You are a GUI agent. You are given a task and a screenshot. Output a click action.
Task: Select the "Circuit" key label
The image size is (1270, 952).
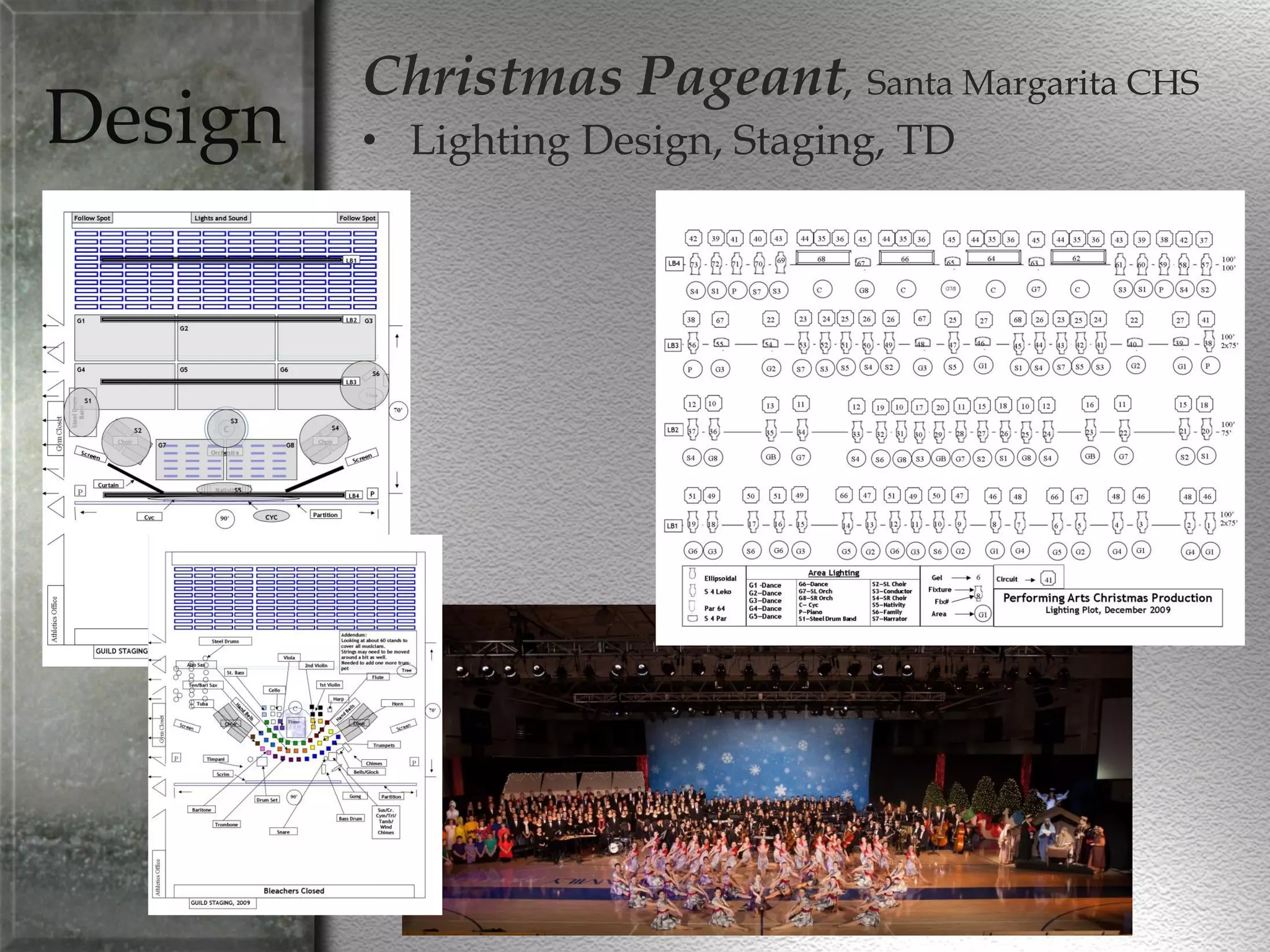1006,580
